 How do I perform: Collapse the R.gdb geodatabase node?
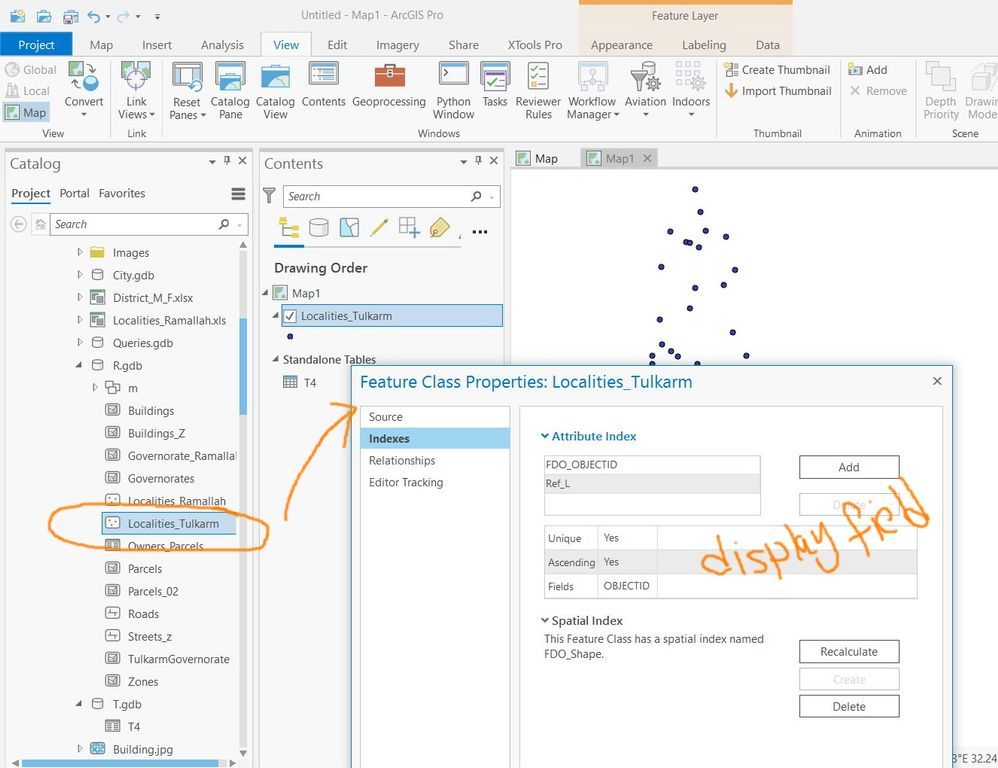[x=79, y=365]
